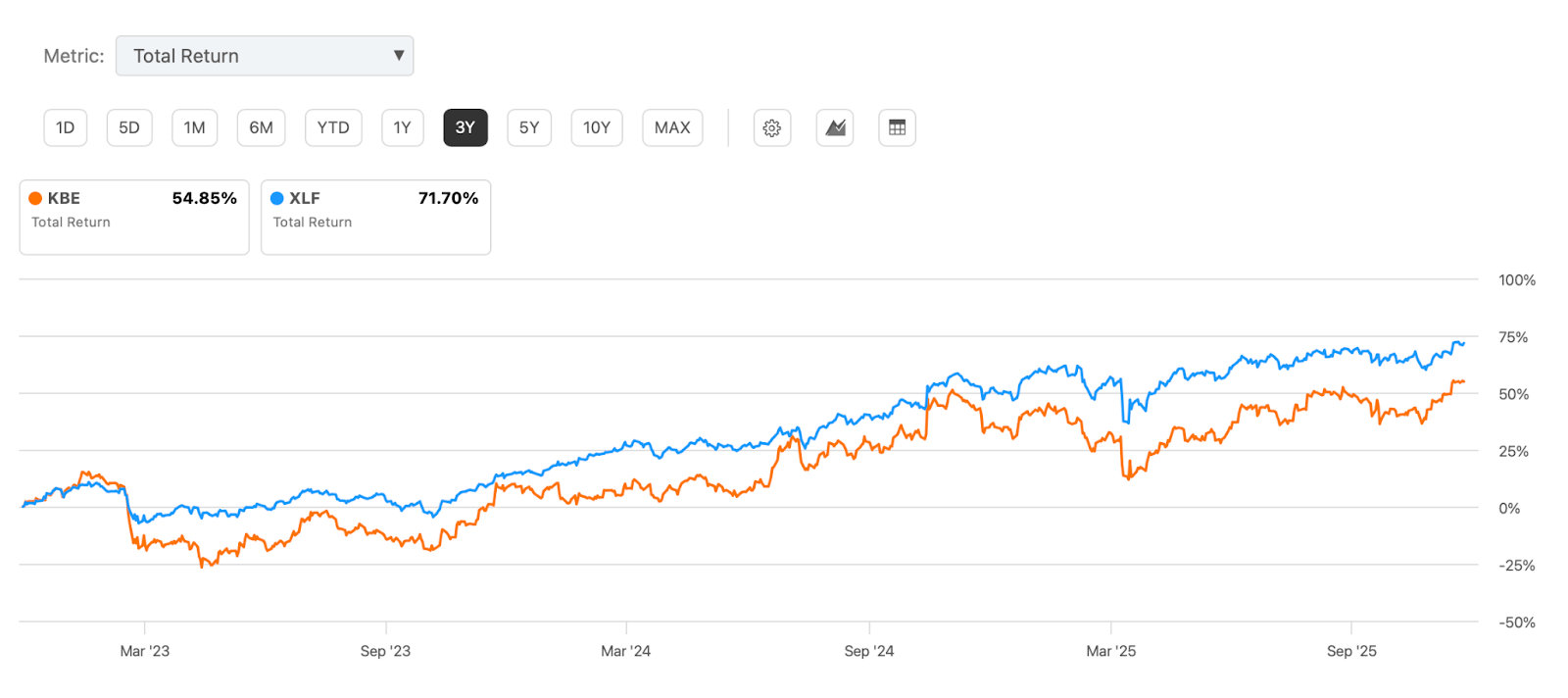Image resolution: width=1568 pixels, height=698 pixels.
Task: Select the 5D time range
Action: tap(129, 127)
